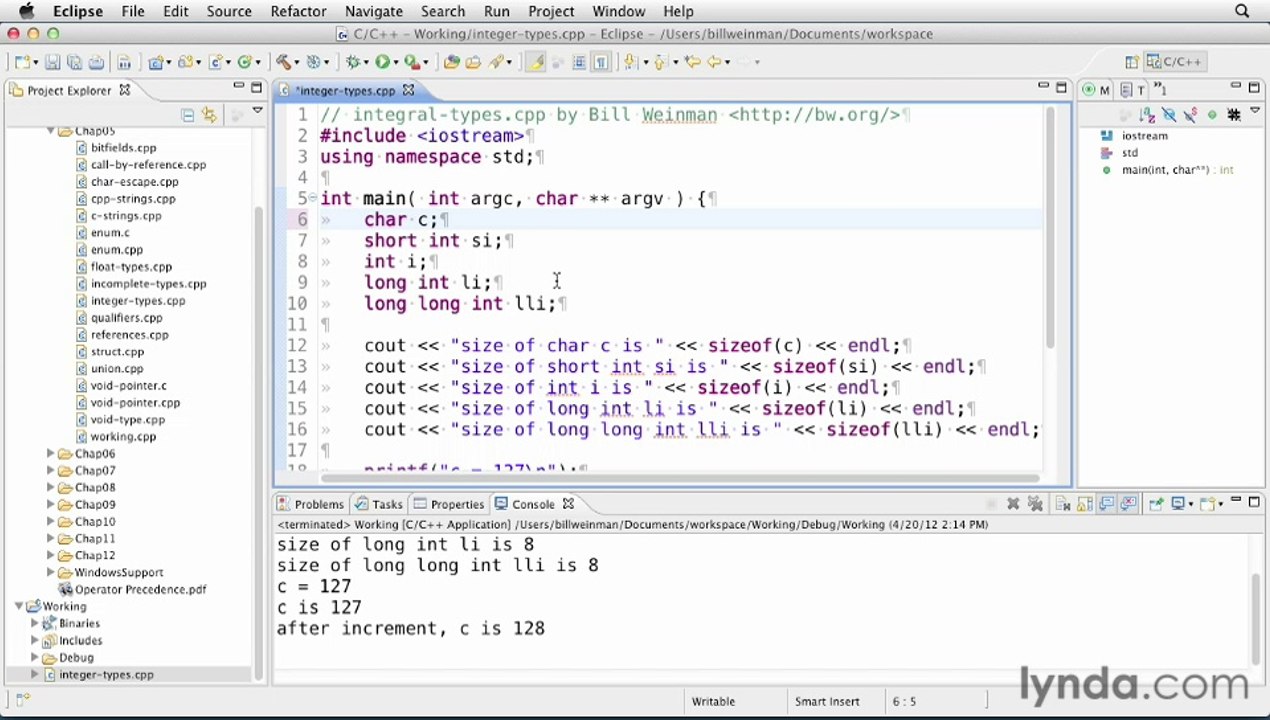The height and width of the screenshot is (720, 1270).
Task: Toggle Link with Editor in Project Explorer
Action: pyautogui.click(x=208, y=115)
